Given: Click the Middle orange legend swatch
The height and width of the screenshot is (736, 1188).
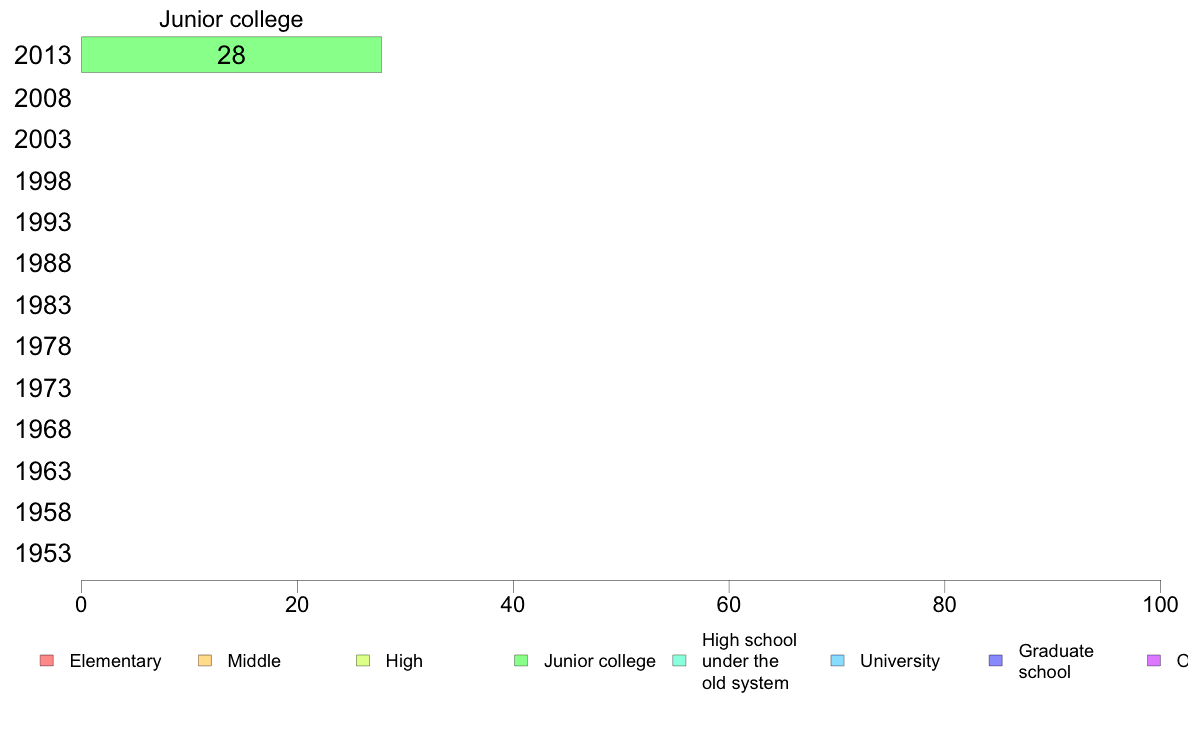Looking at the screenshot, I should 205,661.
